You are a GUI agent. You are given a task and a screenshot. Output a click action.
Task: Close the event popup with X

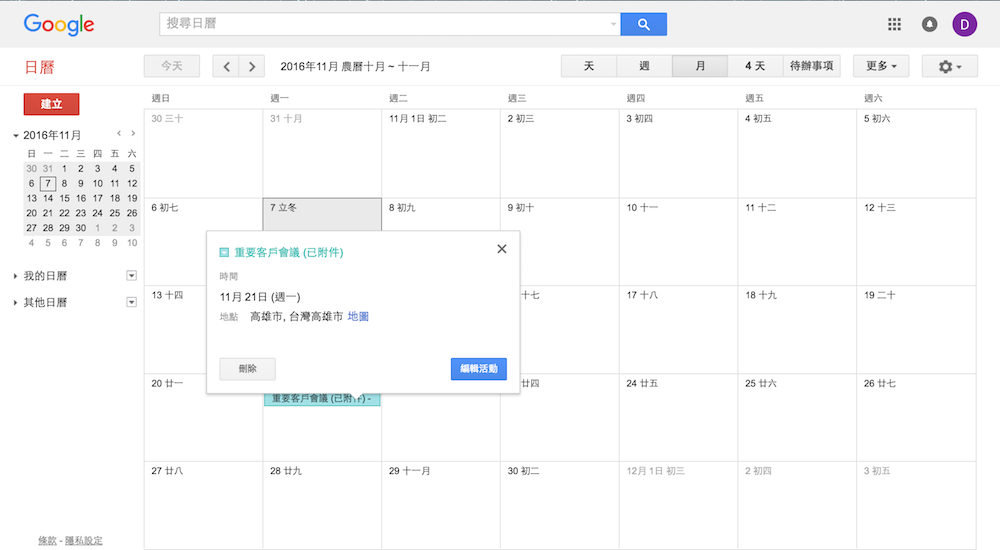[502, 249]
